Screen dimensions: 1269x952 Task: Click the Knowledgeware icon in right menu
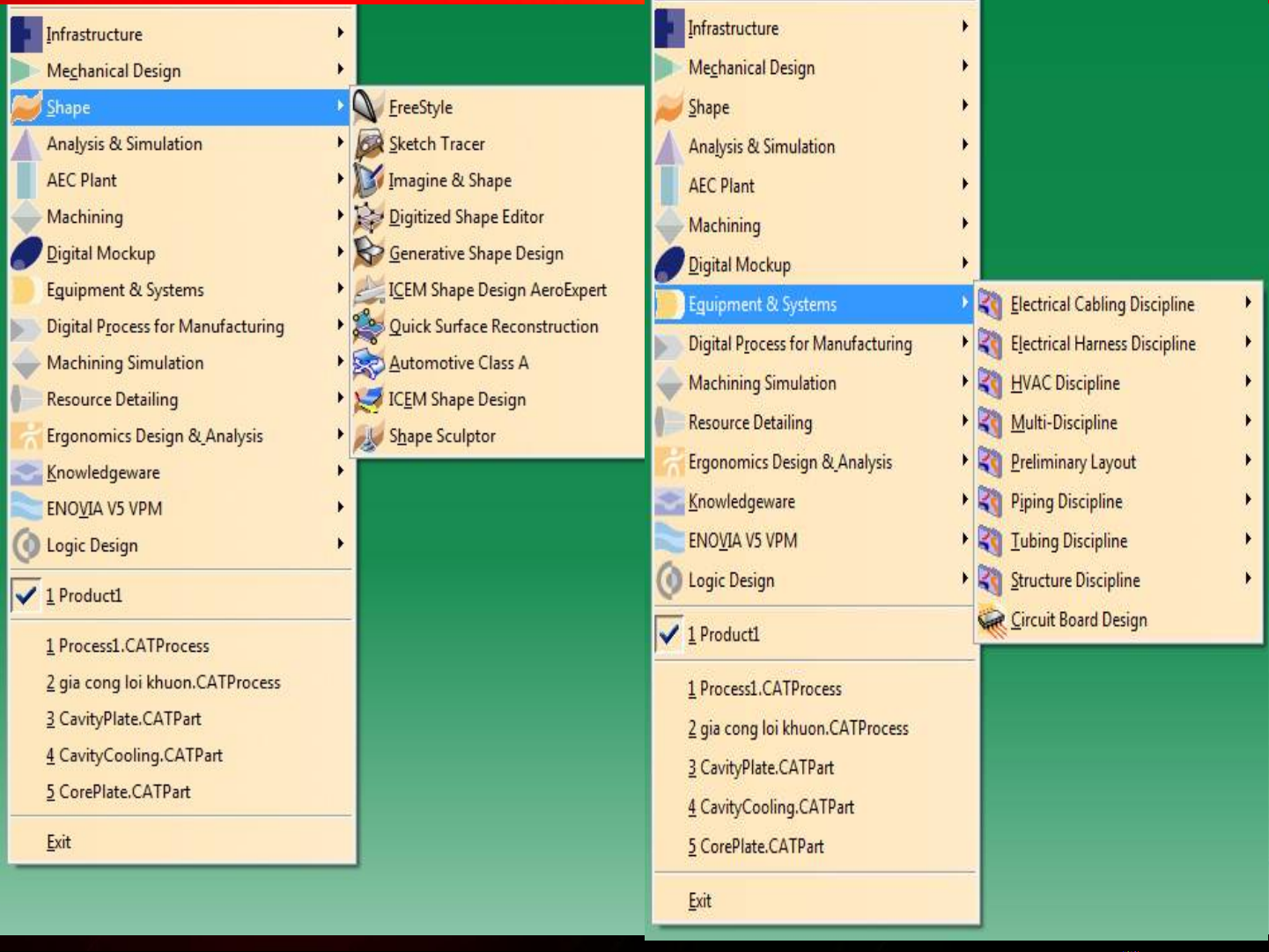click(x=669, y=501)
